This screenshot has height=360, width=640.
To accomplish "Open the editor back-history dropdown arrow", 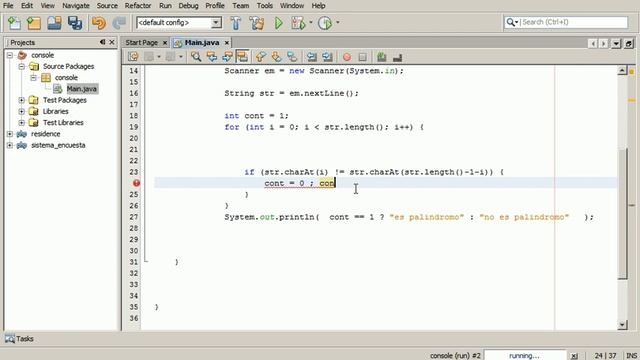I will tap(159, 57).
